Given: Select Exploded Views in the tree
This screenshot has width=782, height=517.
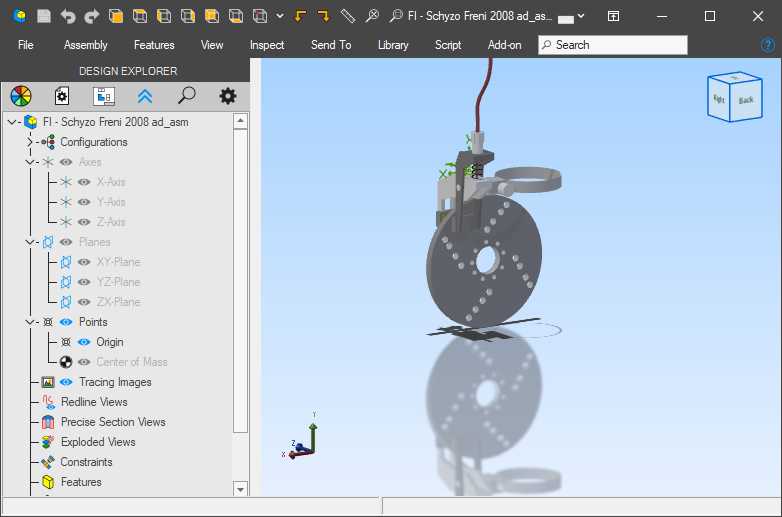Looking at the screenshot, I should pos(97,442).
